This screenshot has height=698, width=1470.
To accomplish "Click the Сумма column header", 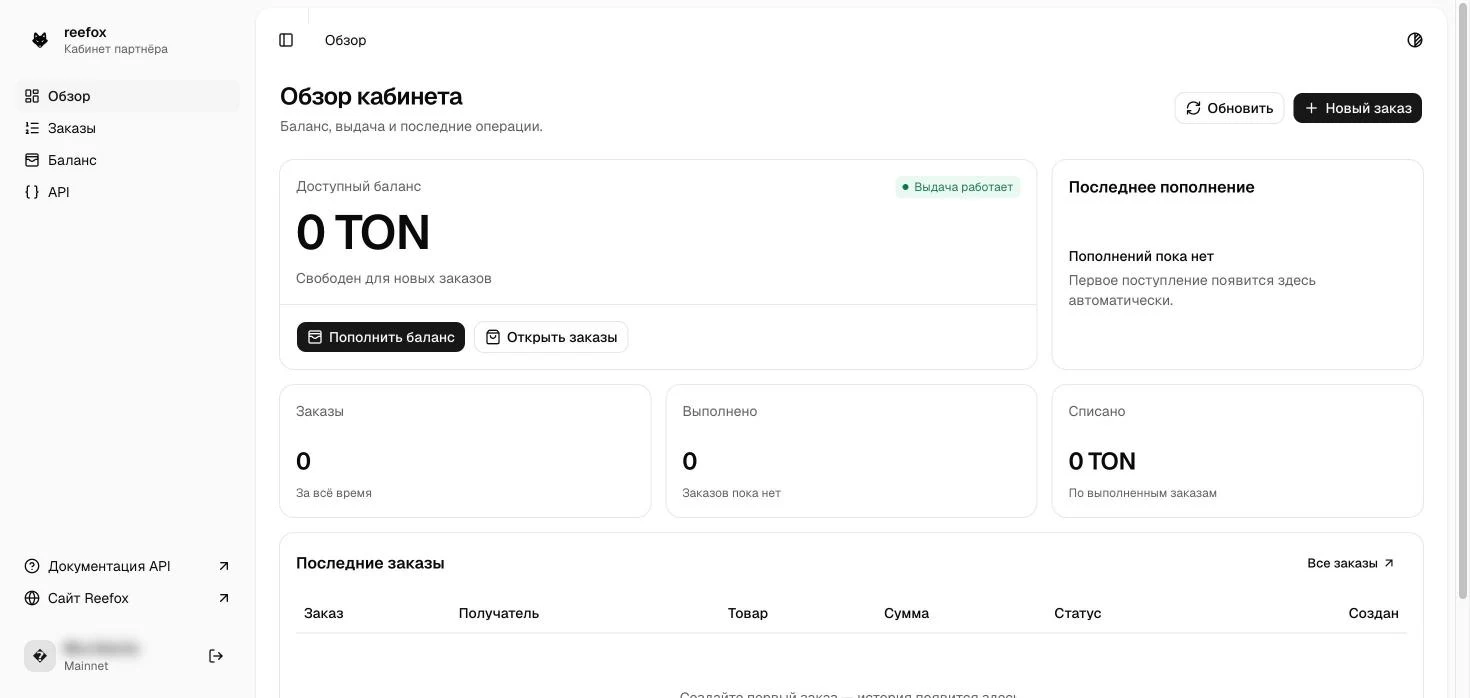I will (x=906, y=613).
